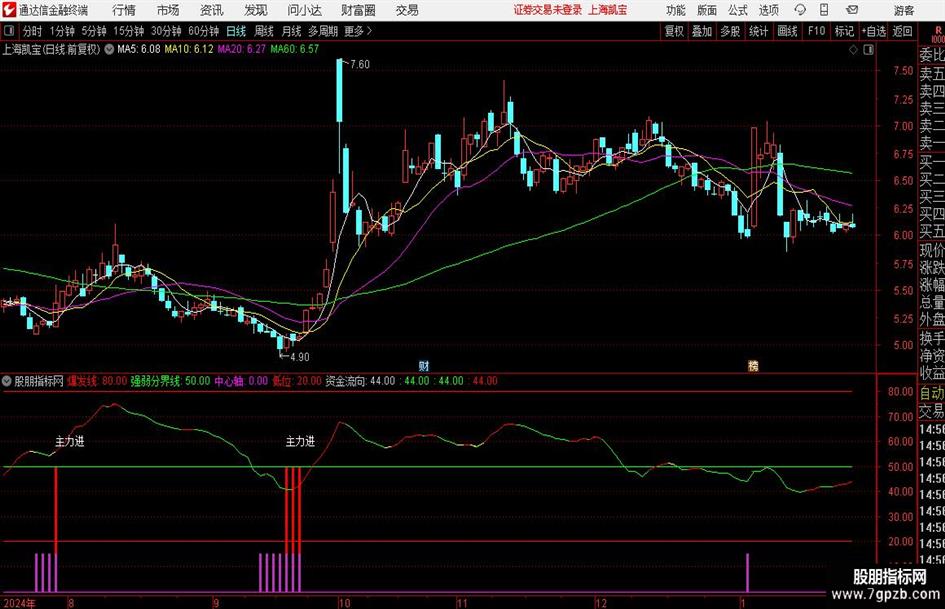The width and height of the screenshot is (945, 609).
Task: Toggle the left panel icon beside 分时
Action: [x=8, y=31]
